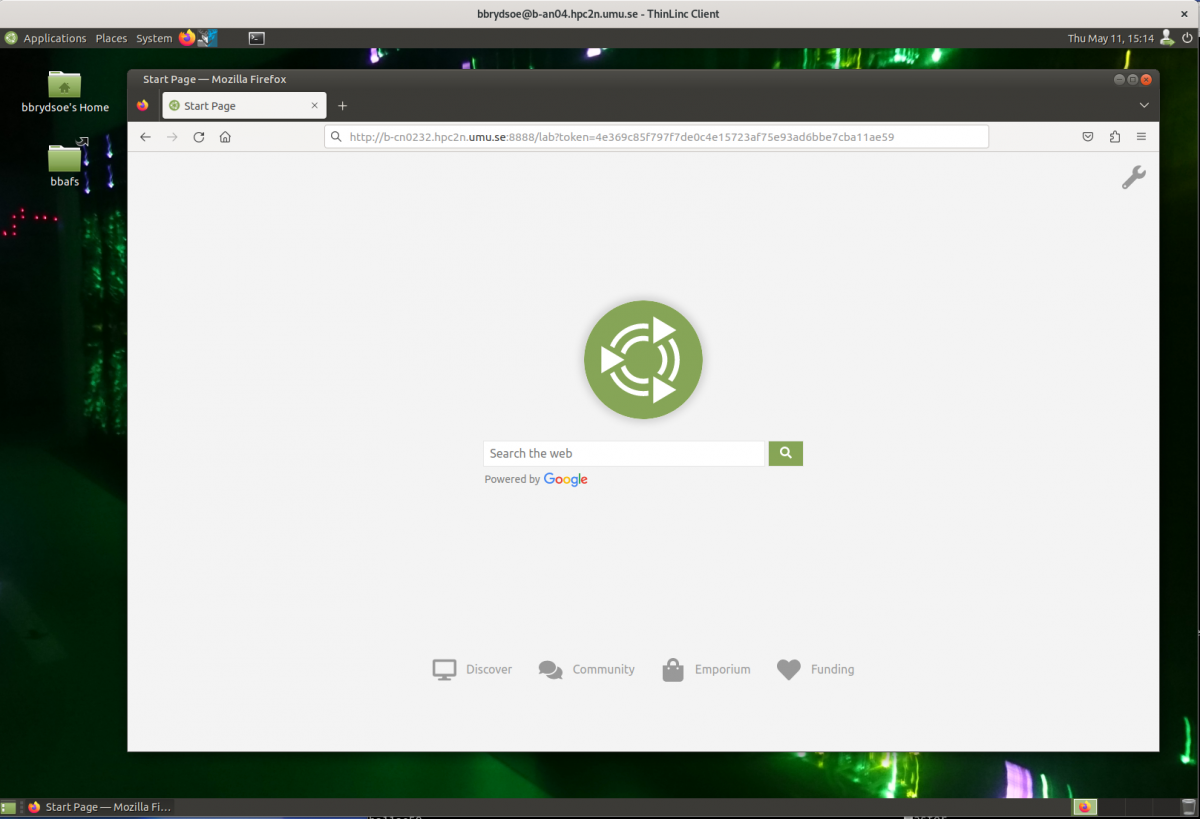This screenshot has width=1200, height=819.
Task: Open the Emporium link
Action: tap(706, 670)
